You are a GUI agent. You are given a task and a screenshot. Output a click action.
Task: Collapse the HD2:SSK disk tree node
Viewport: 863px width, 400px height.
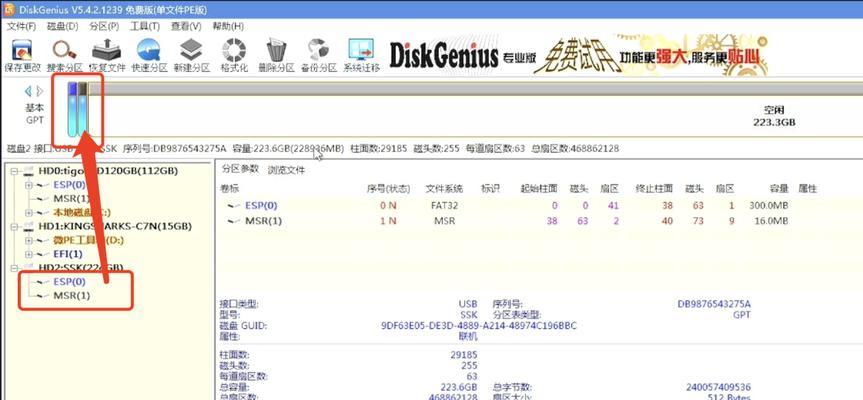click(15, 267)
